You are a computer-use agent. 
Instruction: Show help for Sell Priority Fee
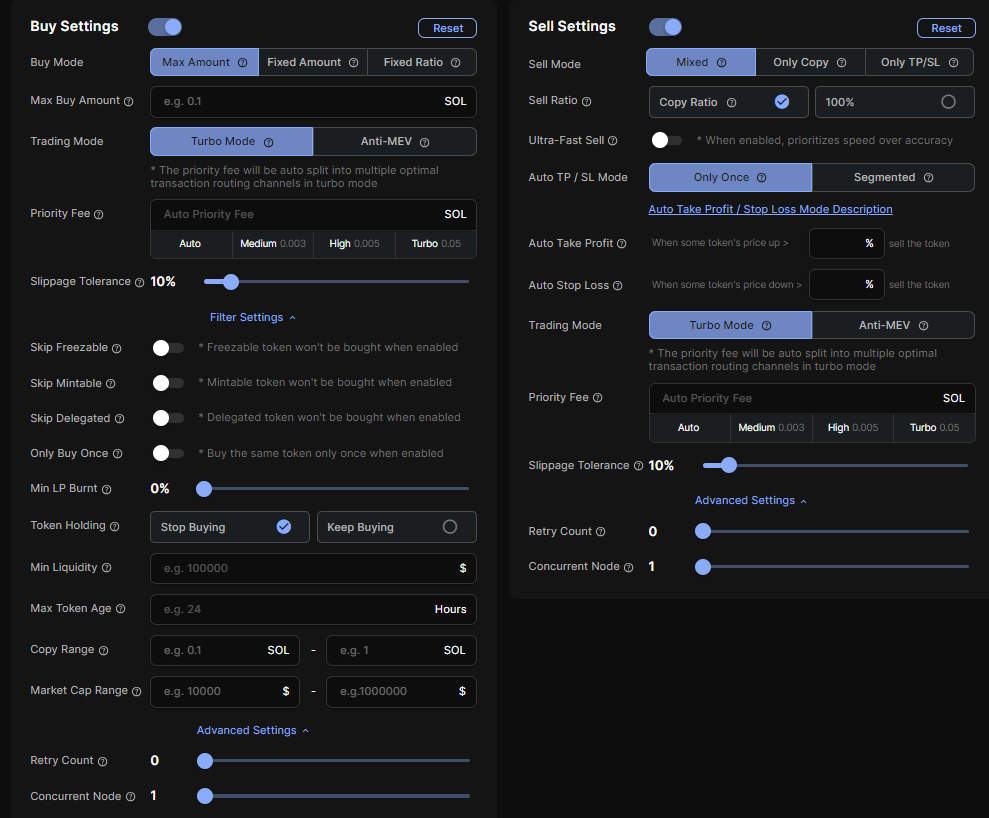click(x=597, y=398)
